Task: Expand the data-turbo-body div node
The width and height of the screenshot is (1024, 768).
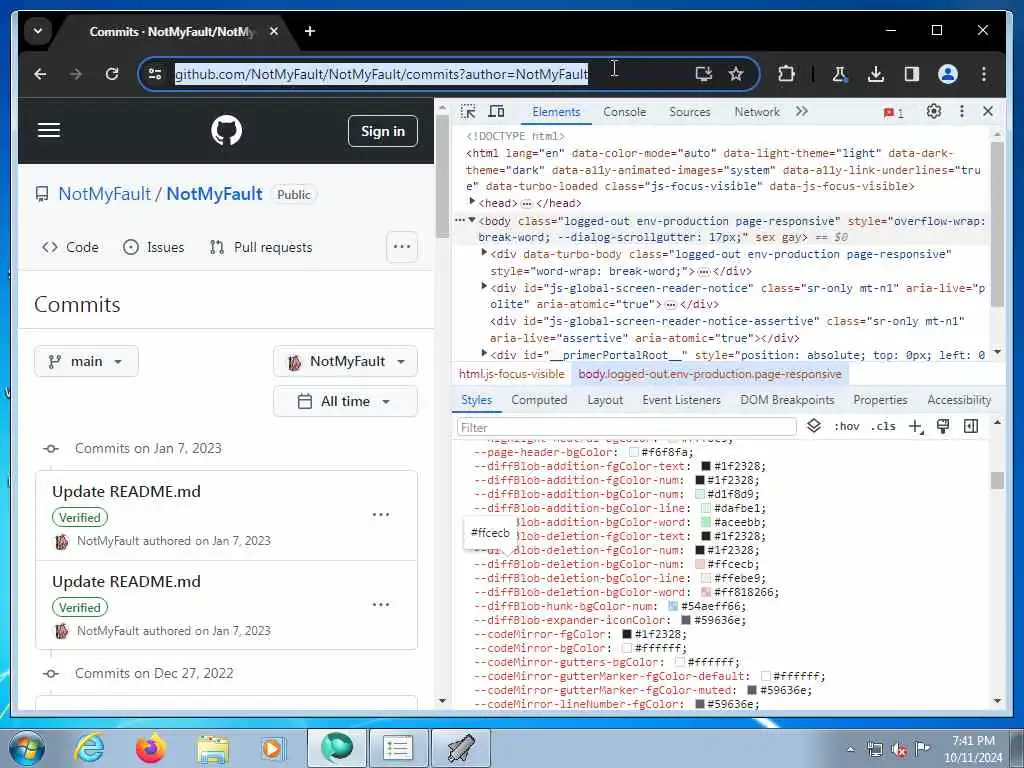Action: click(x=484, y=252)
